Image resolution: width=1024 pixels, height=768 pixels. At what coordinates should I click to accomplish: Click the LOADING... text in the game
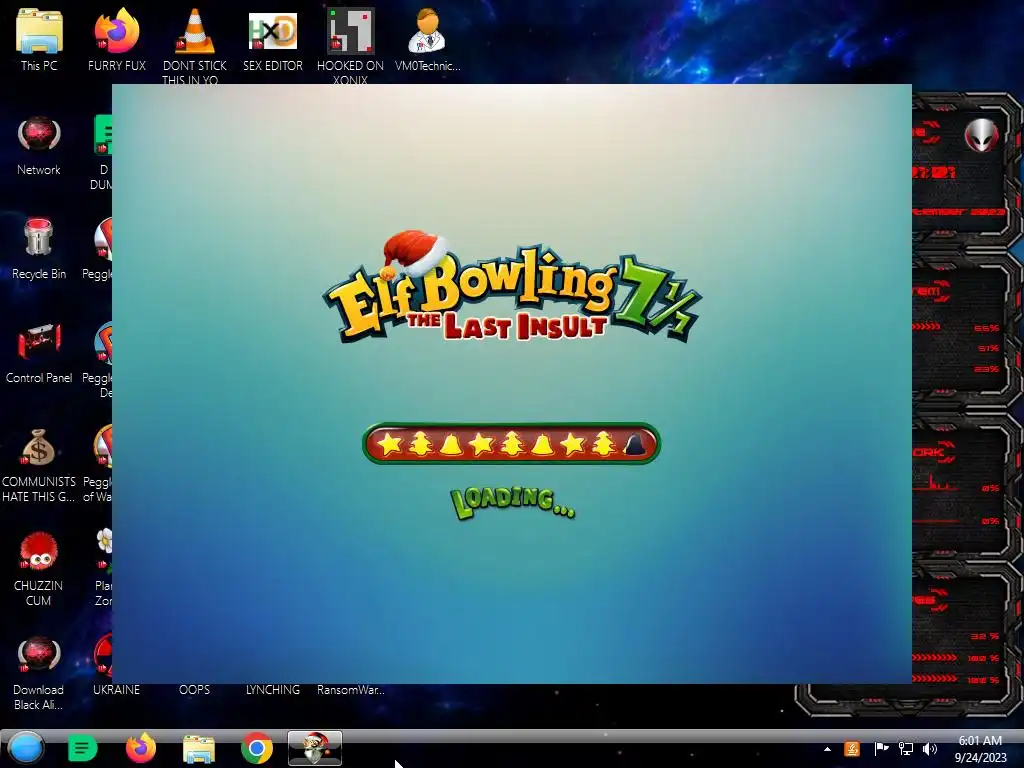coord(513,503)
